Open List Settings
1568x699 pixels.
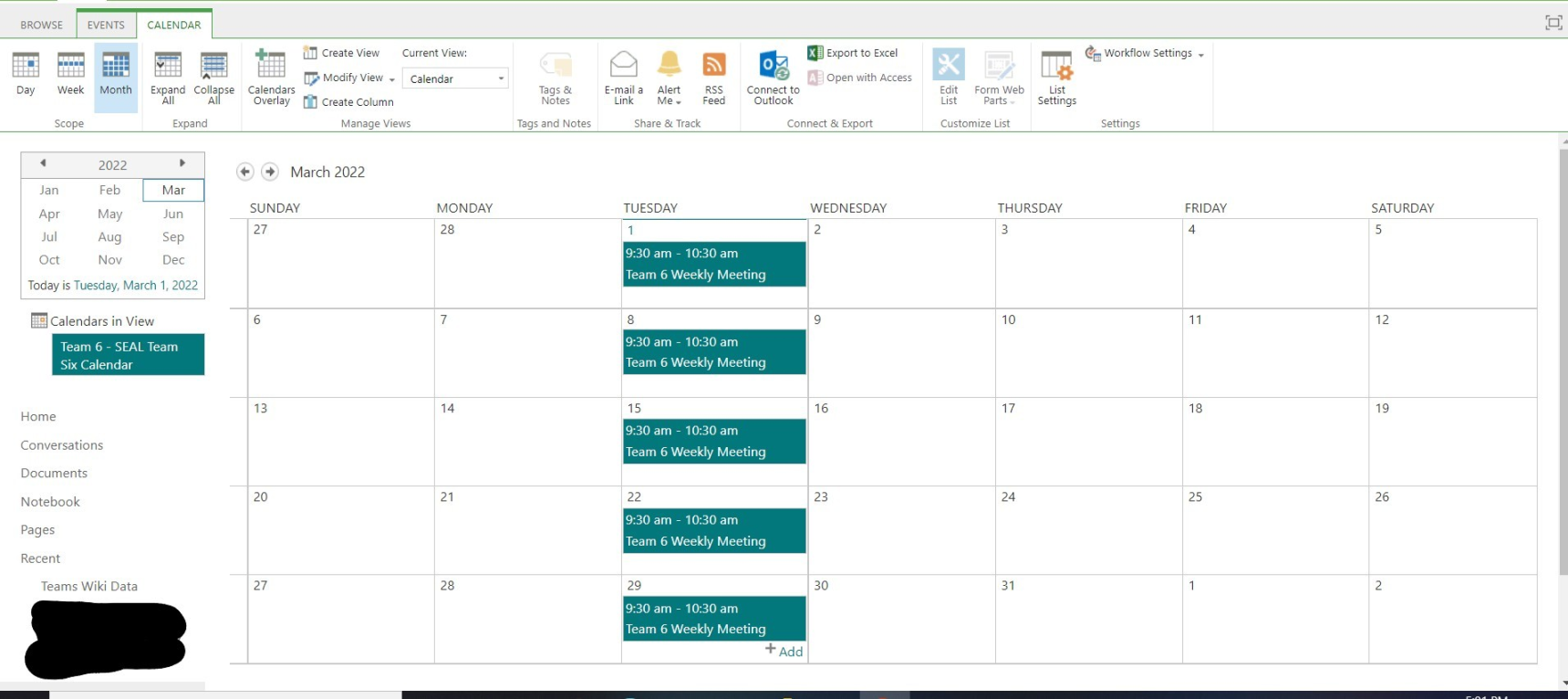(1056, 78)
